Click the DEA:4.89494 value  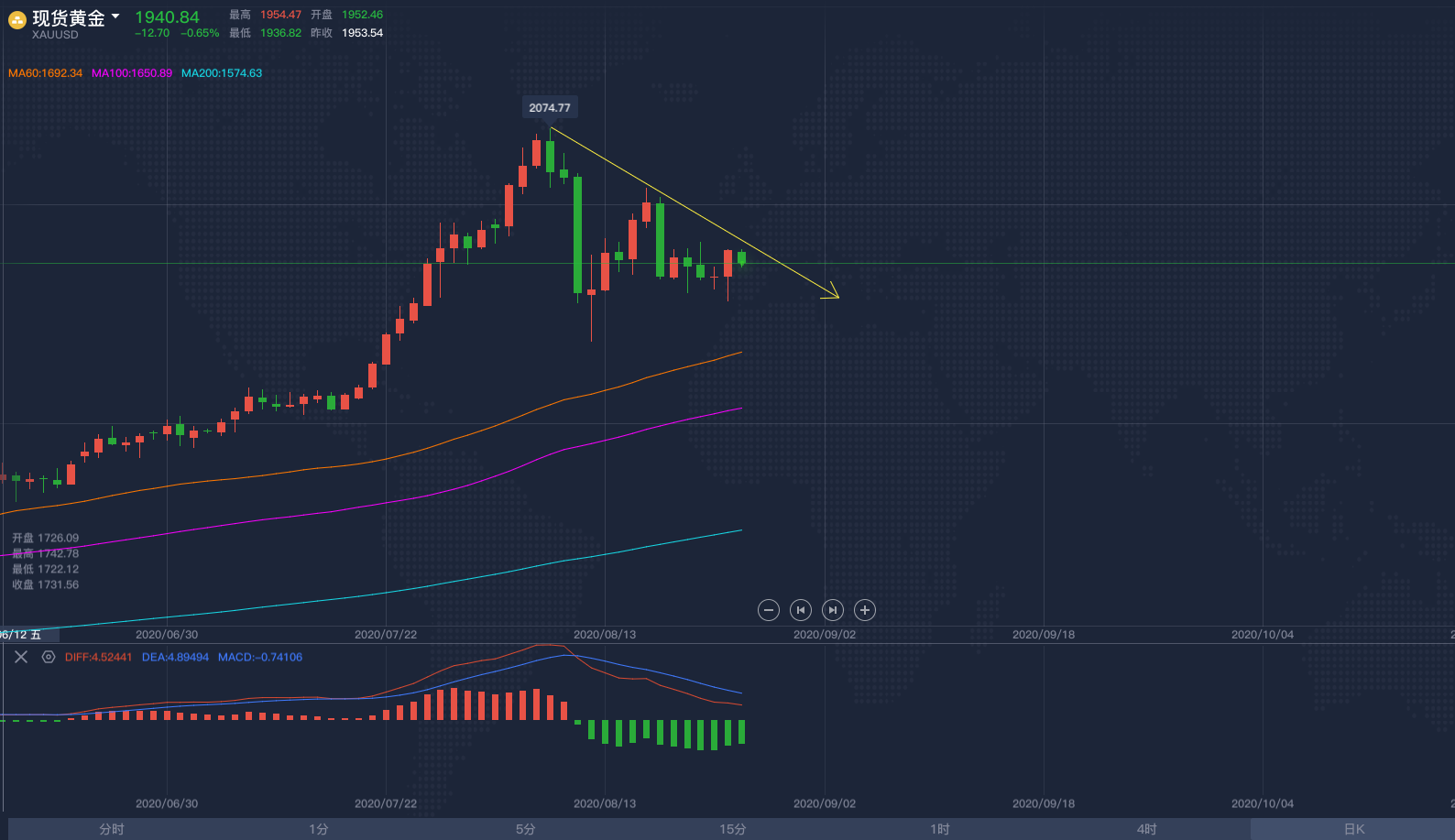pos(175,657)
